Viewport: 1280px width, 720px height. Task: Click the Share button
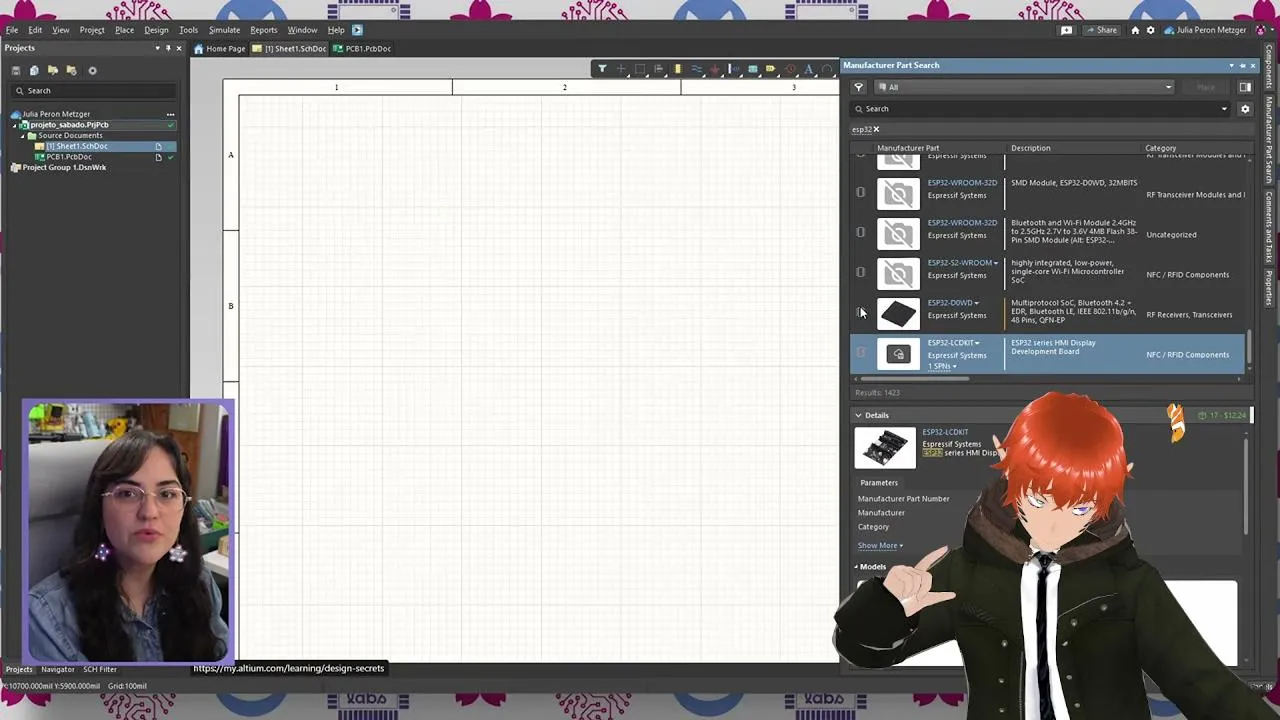(x=1101, y=30)
